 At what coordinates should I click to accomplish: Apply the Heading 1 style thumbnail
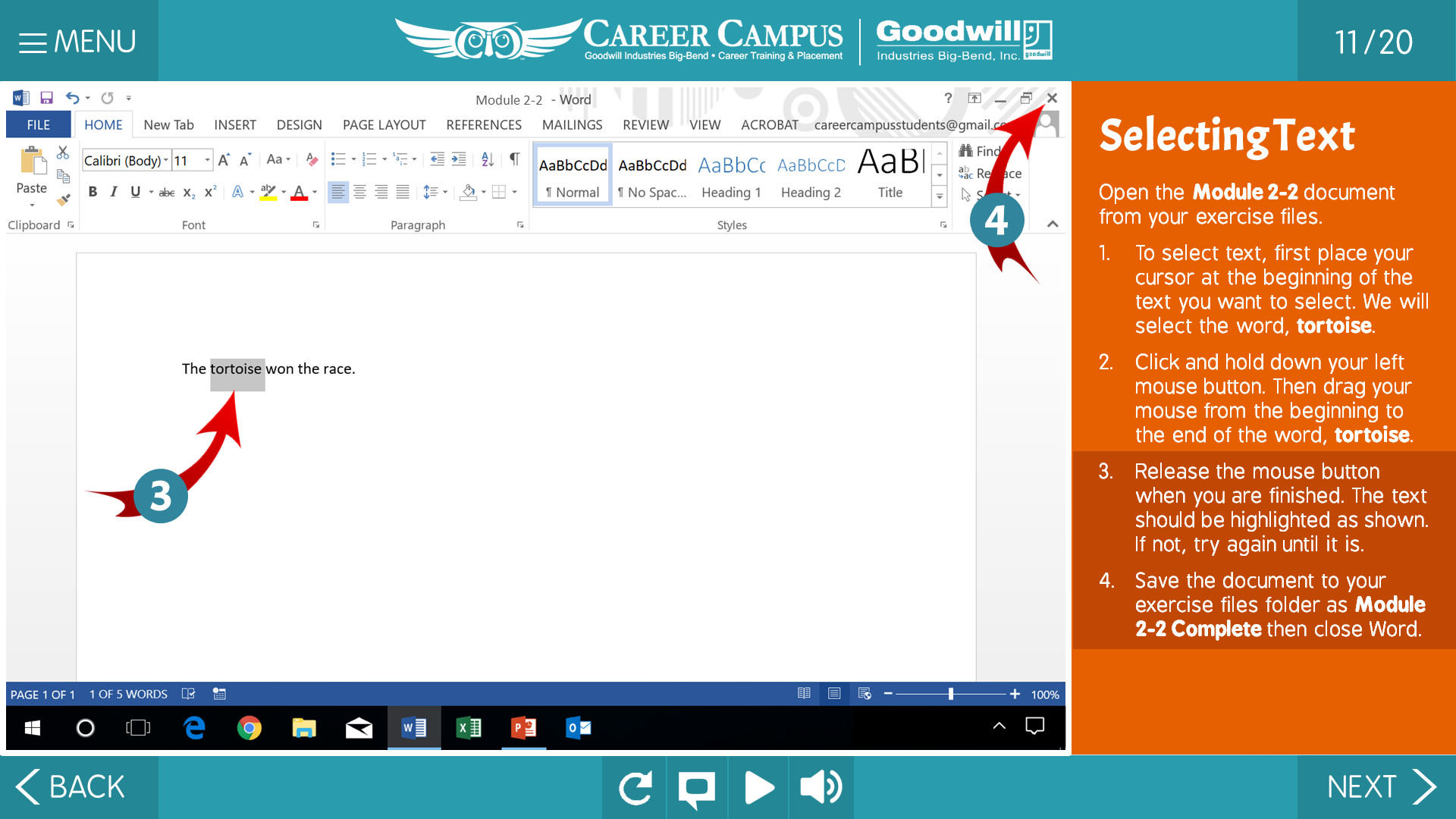(x=731, y=176)
